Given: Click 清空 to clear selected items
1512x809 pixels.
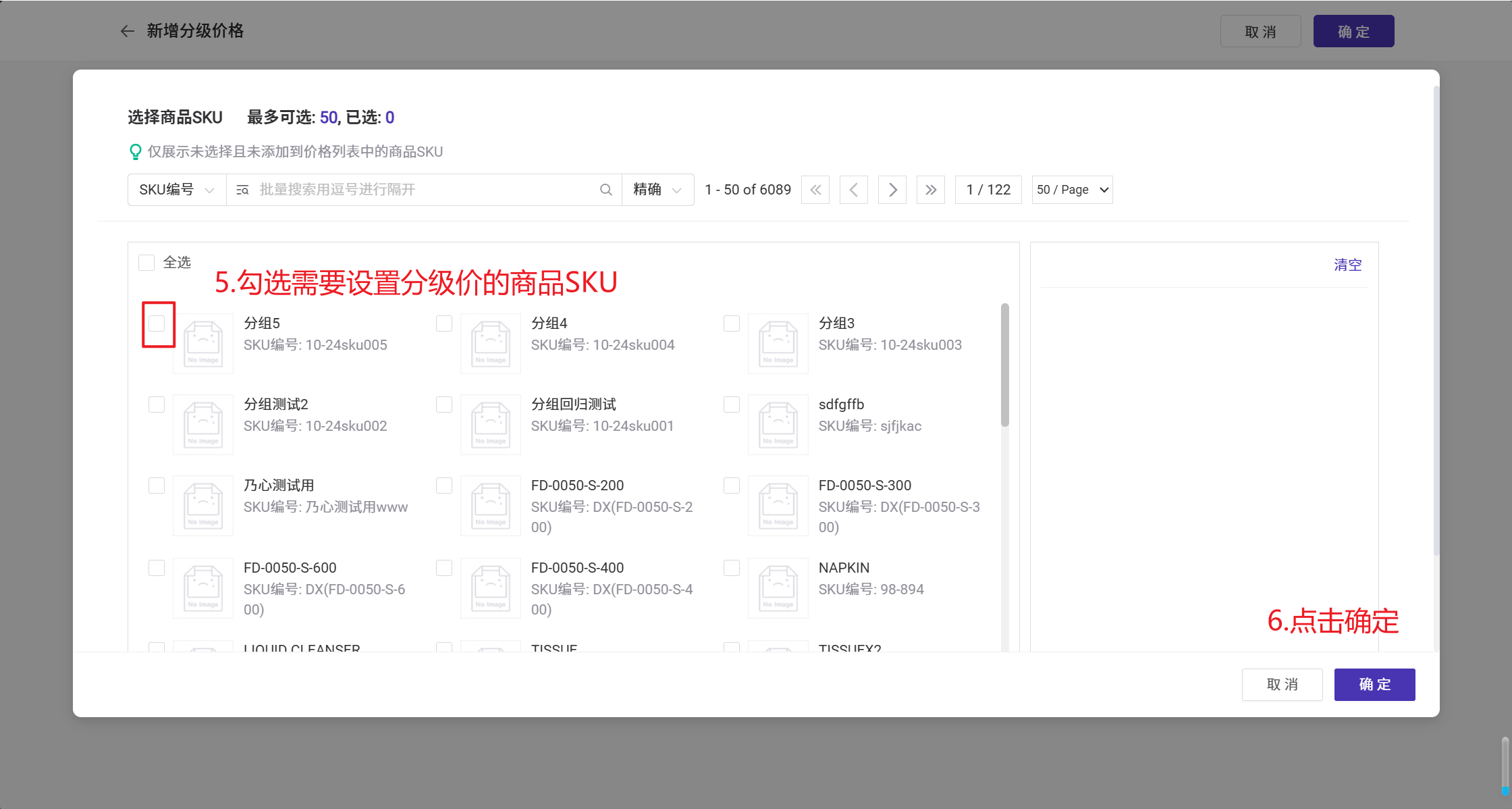Looking at the screenshot, I should pyautogui.click(x=1347, y=265).
